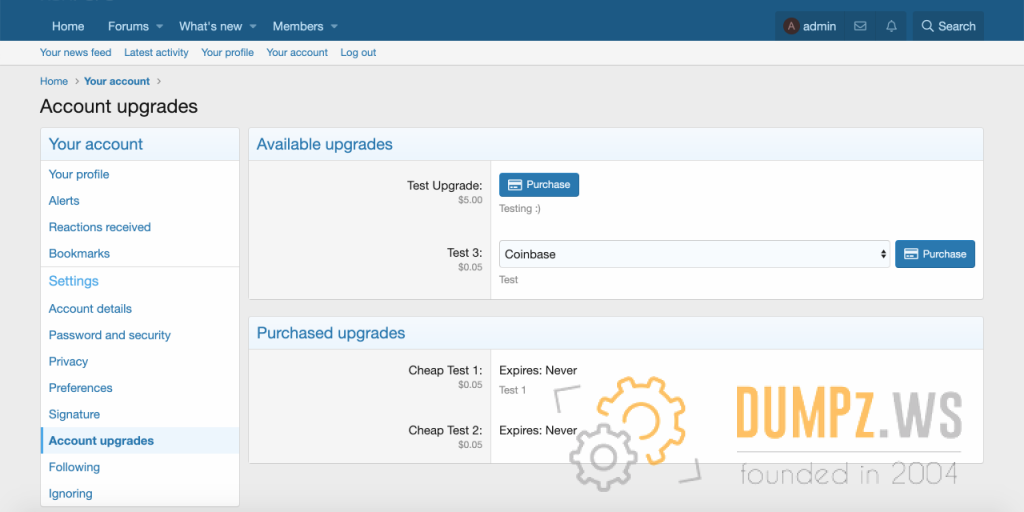Open Latest activity link
This screenshot has width=1024, height=512.
(x=156, y=53)
